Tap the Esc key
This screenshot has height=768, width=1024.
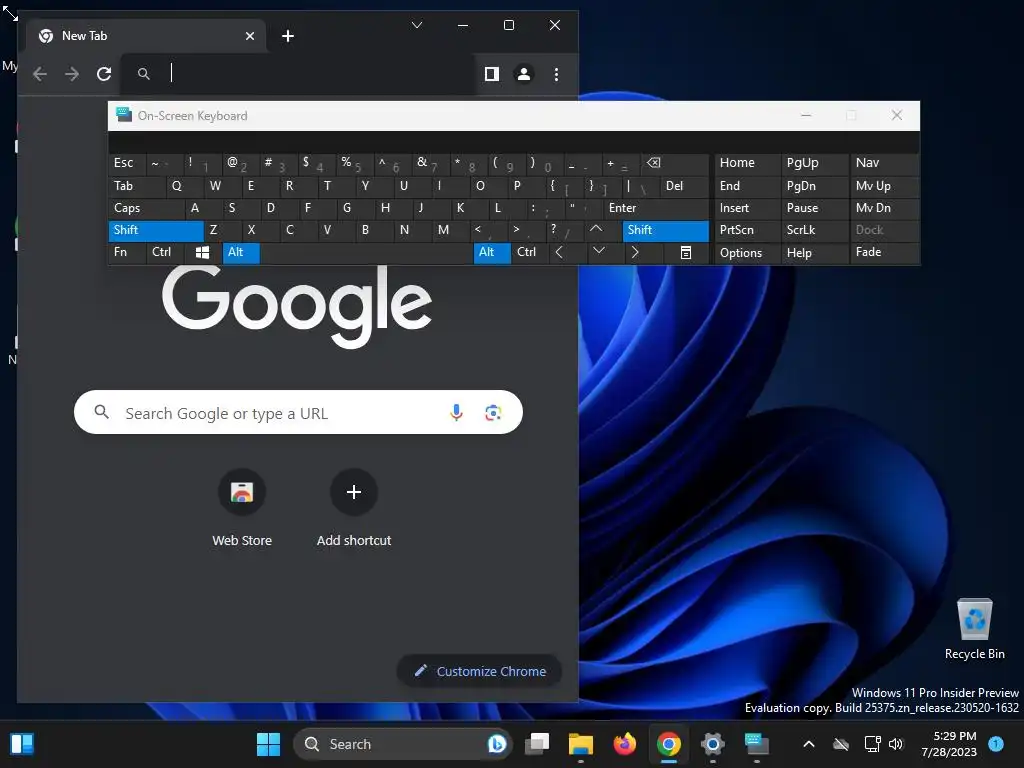pyautogui.click(x=127, y=163)
